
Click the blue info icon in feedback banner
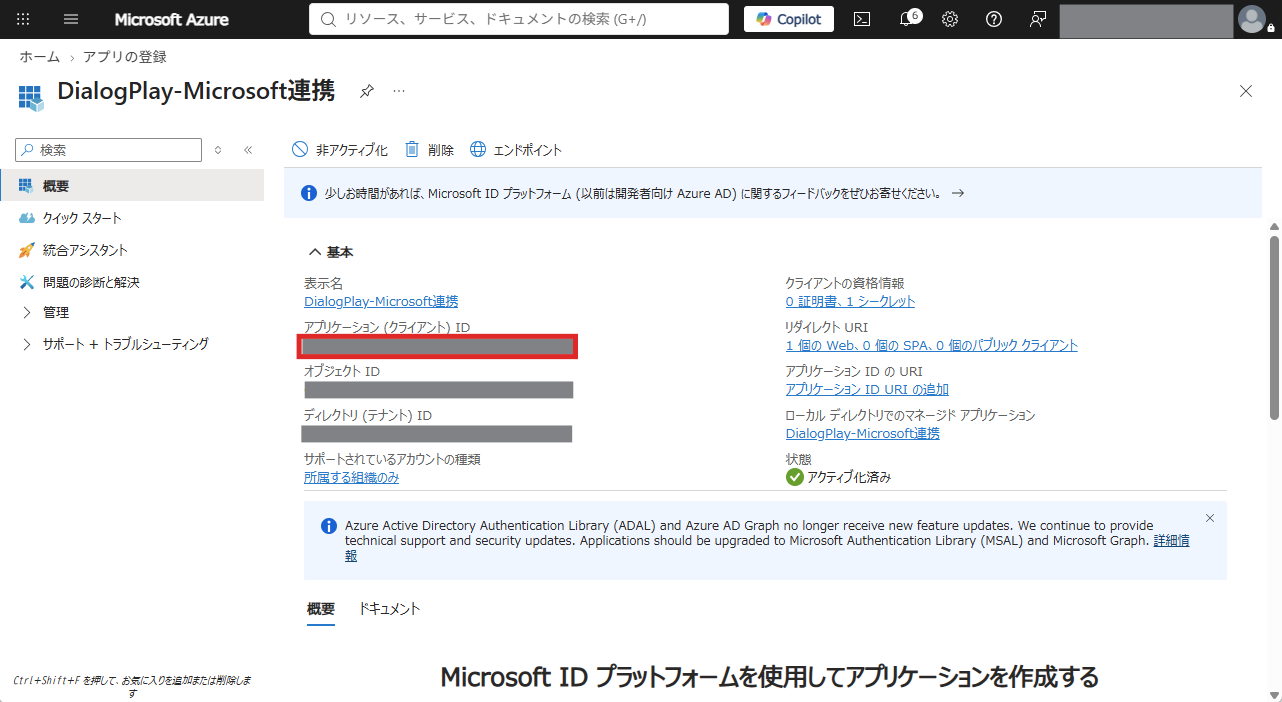point(309,193)
